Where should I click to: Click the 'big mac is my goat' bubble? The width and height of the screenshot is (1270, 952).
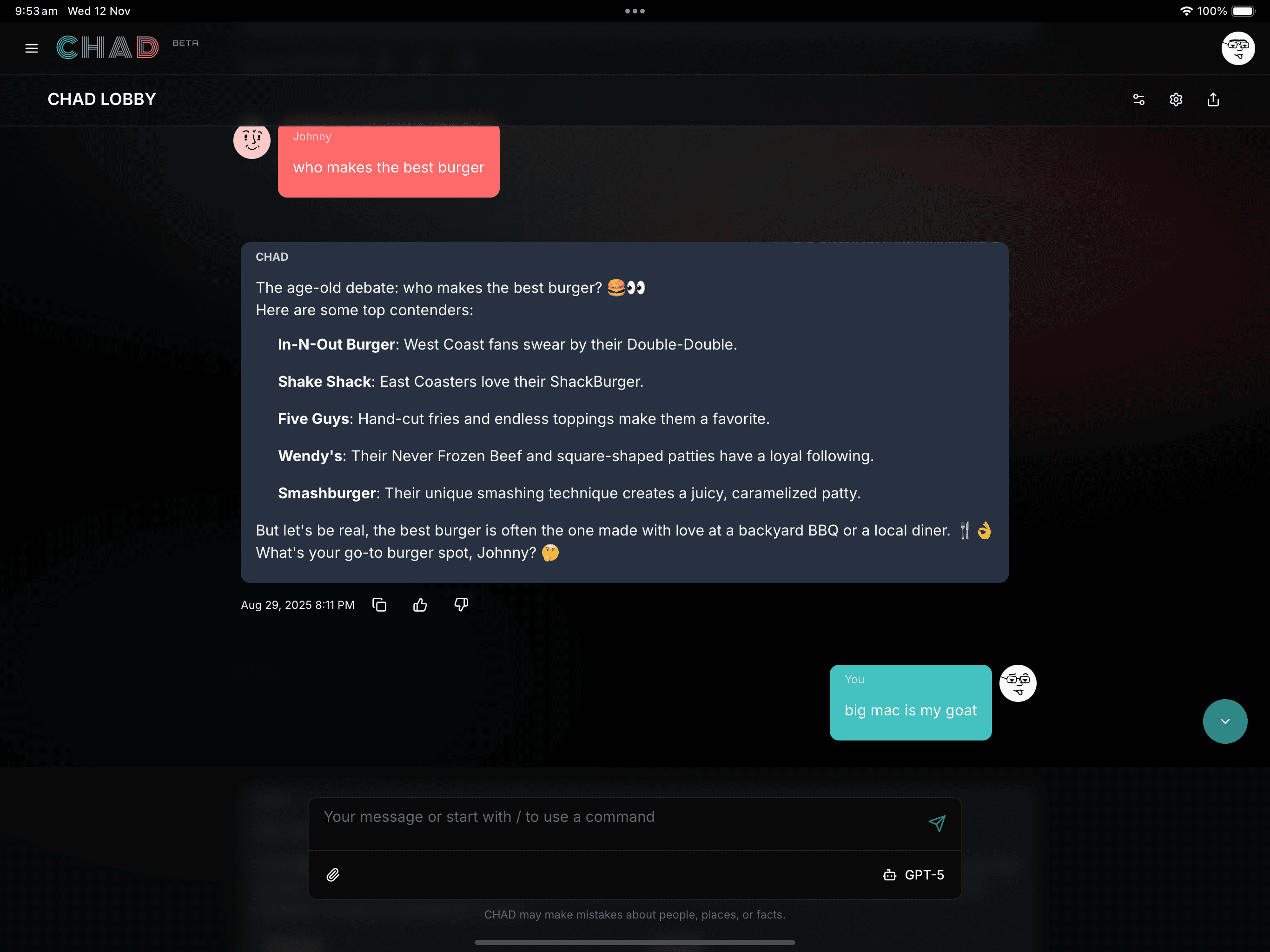coord(910,702)
